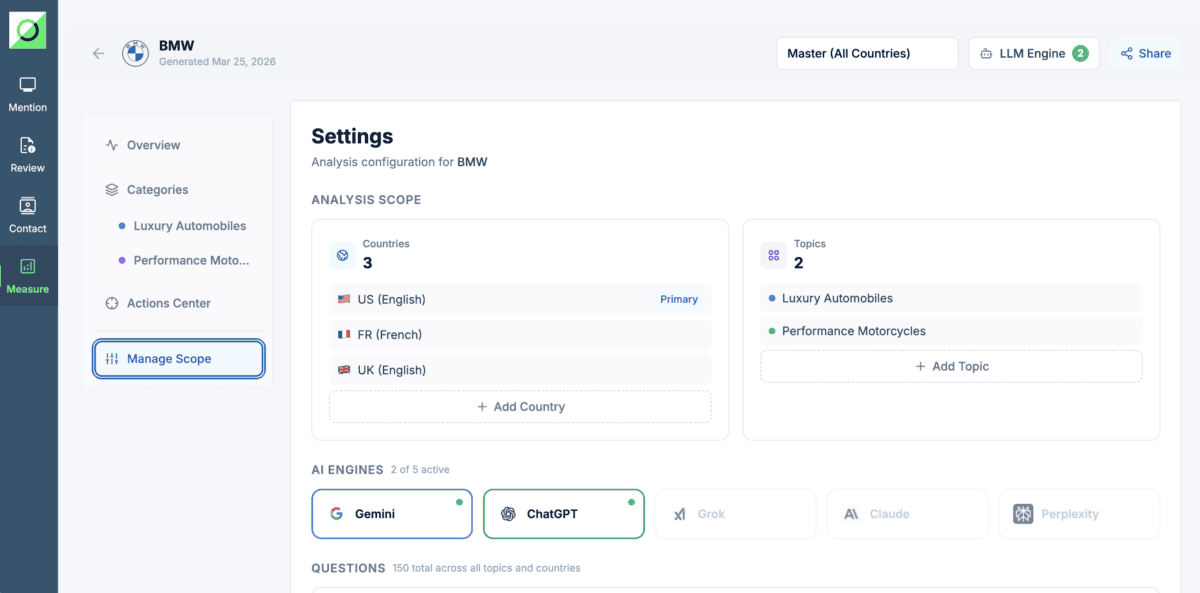Click the Primary badge on US row
Image resolution: width=1200 pixels, height=593 pixels.
pyautogui.click(x=679, y=299)
